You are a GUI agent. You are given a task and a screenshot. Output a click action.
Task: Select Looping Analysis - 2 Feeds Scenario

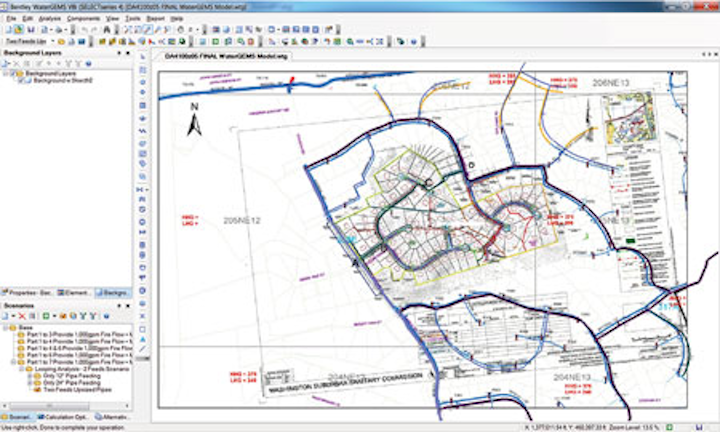click(x=82, y=369)
